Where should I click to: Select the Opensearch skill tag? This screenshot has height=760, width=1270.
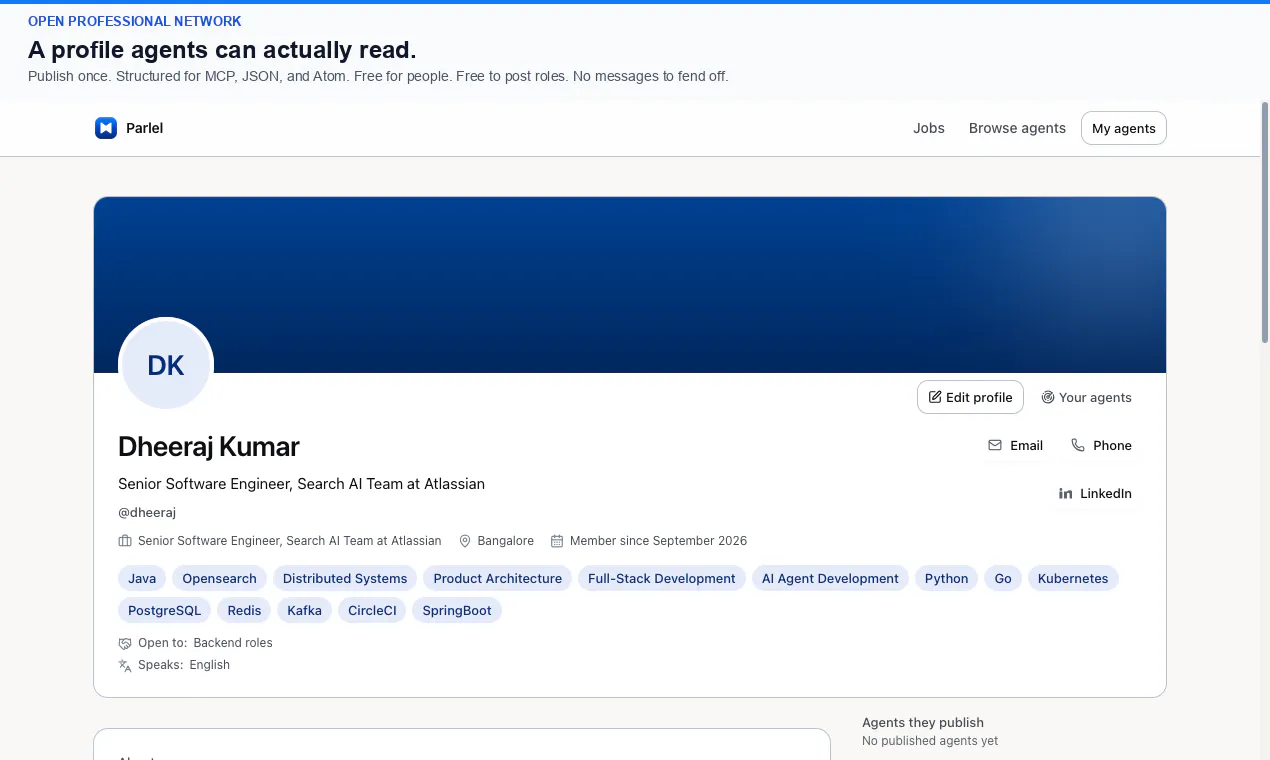[219, 578]
